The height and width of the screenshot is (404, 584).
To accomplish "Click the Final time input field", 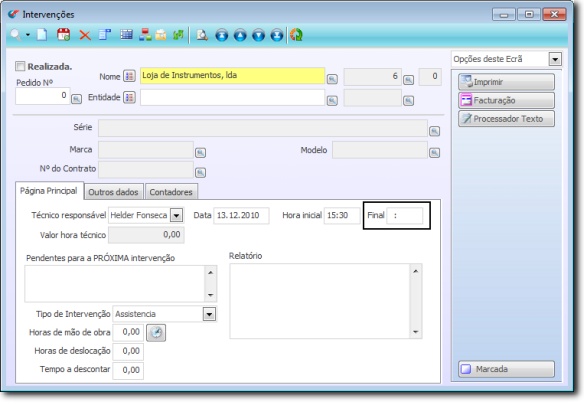I will [x=405, y=216].
